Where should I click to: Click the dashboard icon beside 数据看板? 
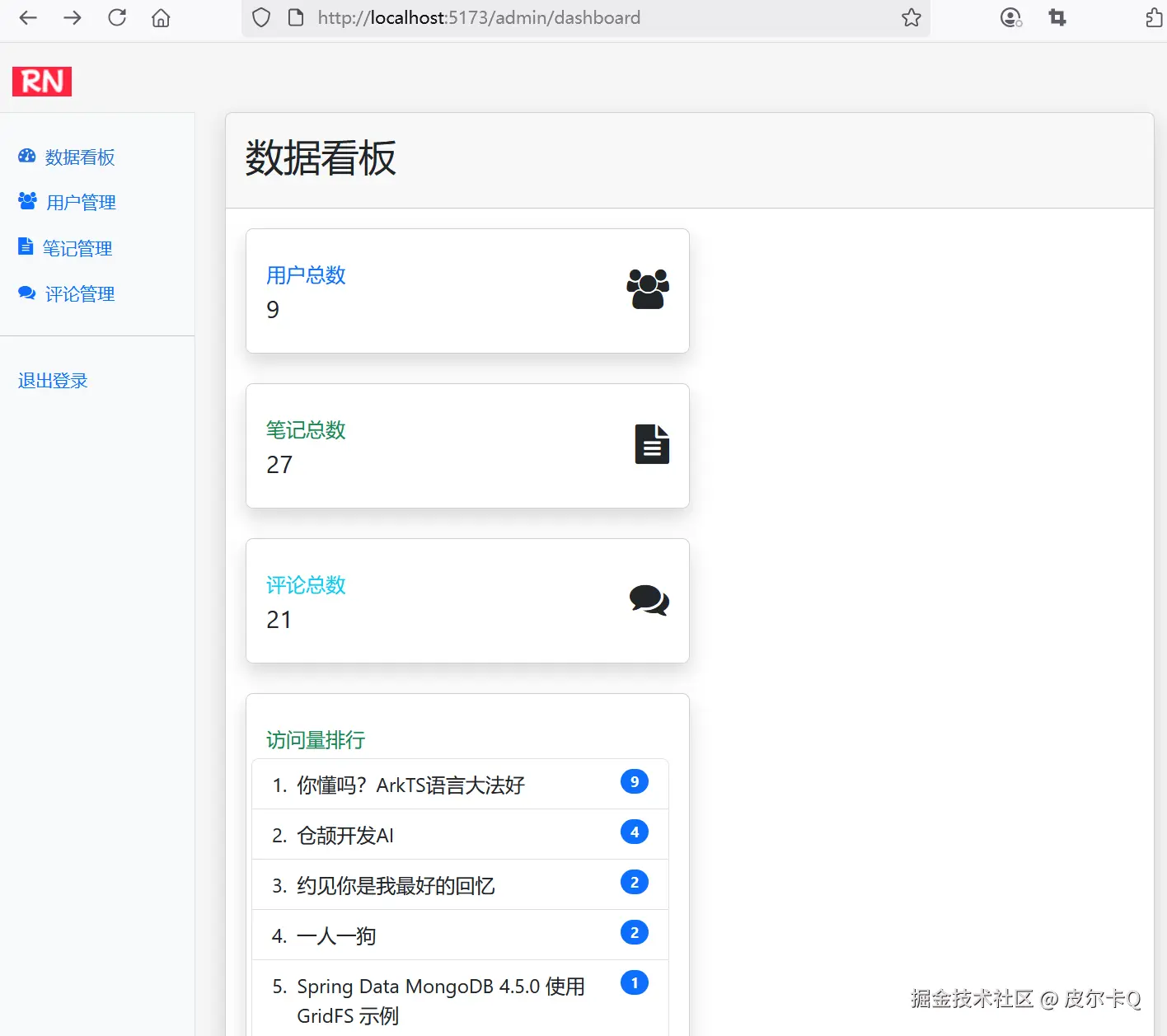(26, 156)
